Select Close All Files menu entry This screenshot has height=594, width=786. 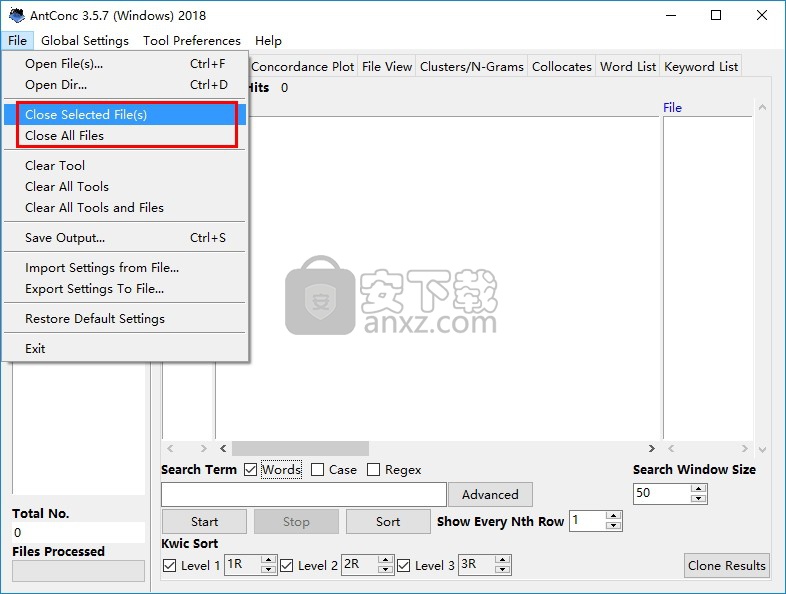click(x=125, y=136)
